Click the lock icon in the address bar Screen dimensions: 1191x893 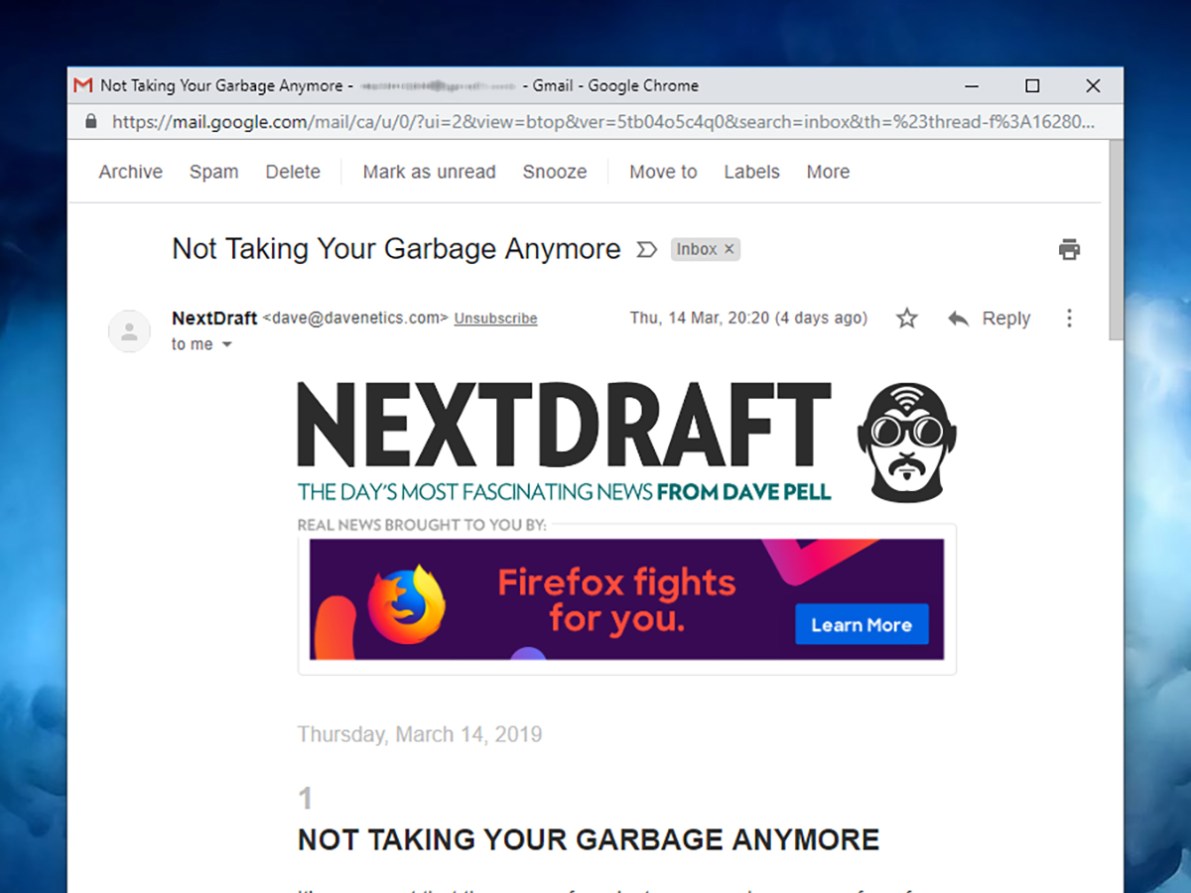click(90, 122)
